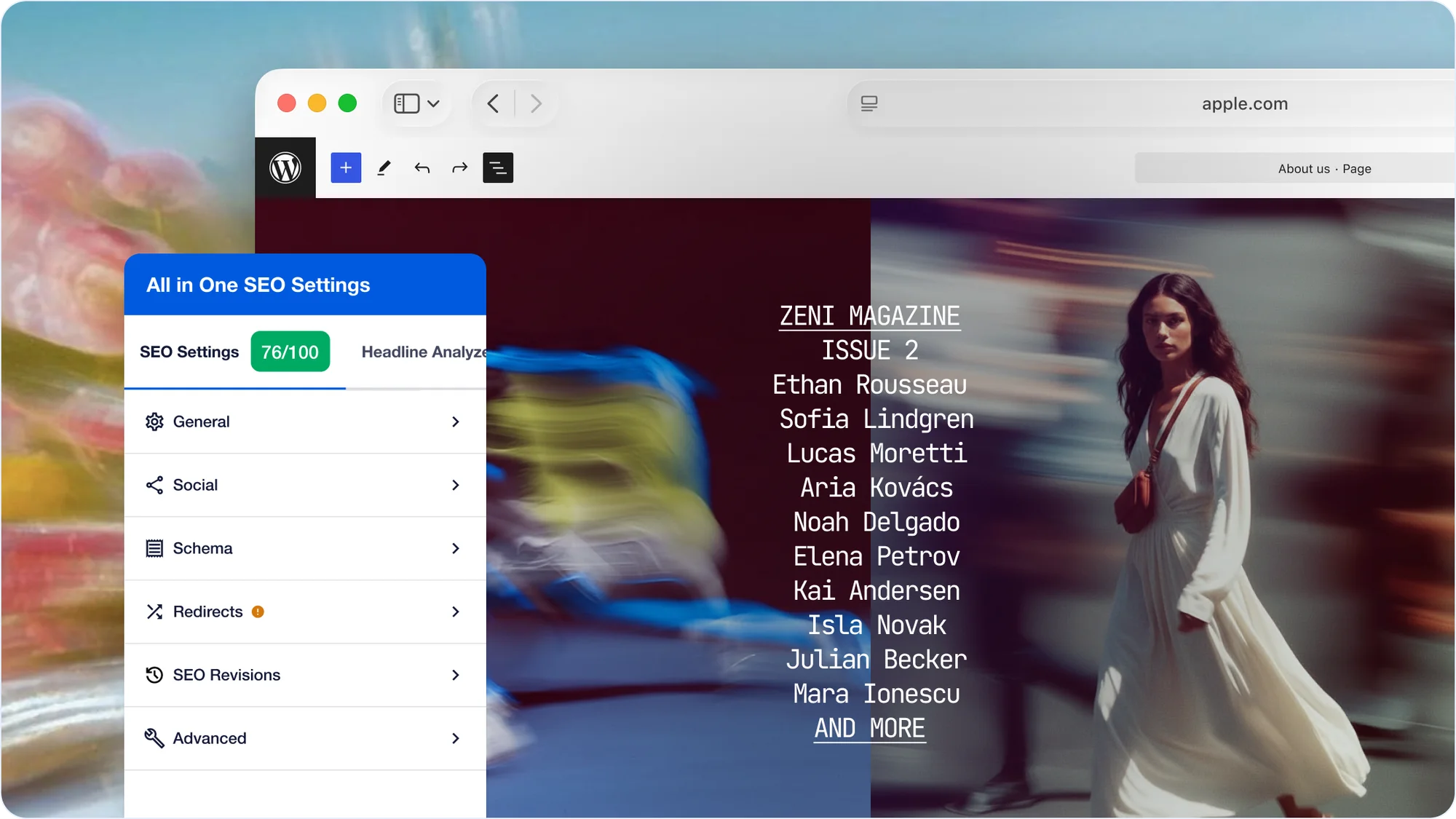Click the AND MORE link
The image size is (1456, 819).
click(x=869, y=728)
